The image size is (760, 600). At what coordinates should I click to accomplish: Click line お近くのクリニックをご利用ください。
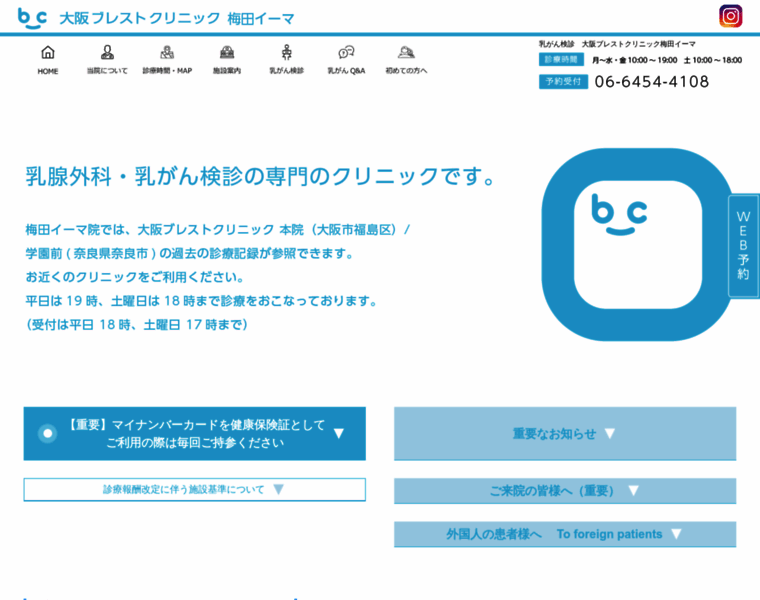(135, 277)
